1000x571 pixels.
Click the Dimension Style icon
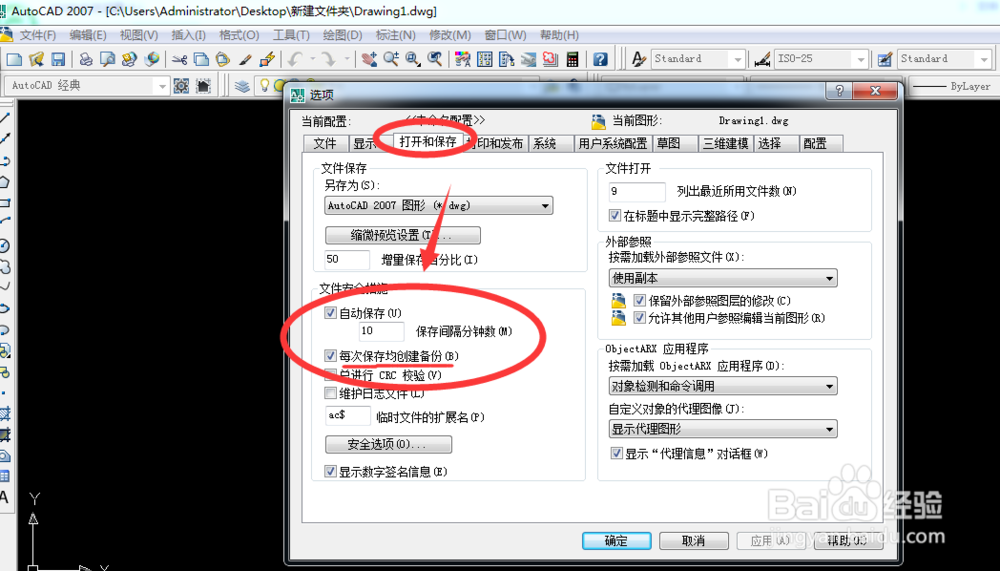[x=761, y=59]
